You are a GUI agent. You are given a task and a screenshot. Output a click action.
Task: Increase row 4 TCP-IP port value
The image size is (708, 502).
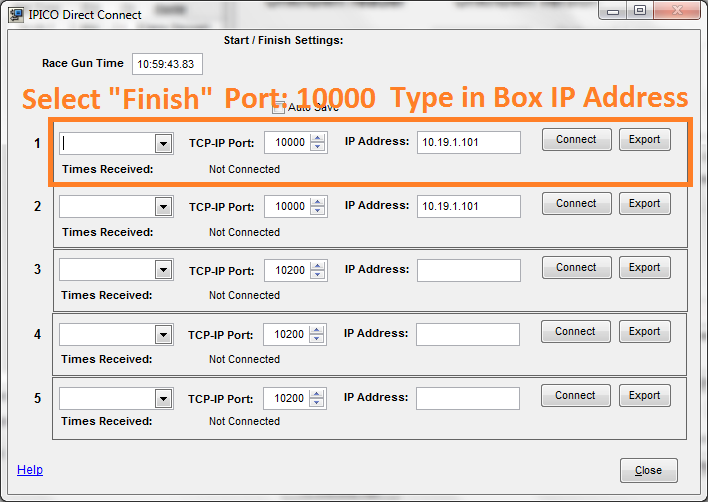coord(317,330)
